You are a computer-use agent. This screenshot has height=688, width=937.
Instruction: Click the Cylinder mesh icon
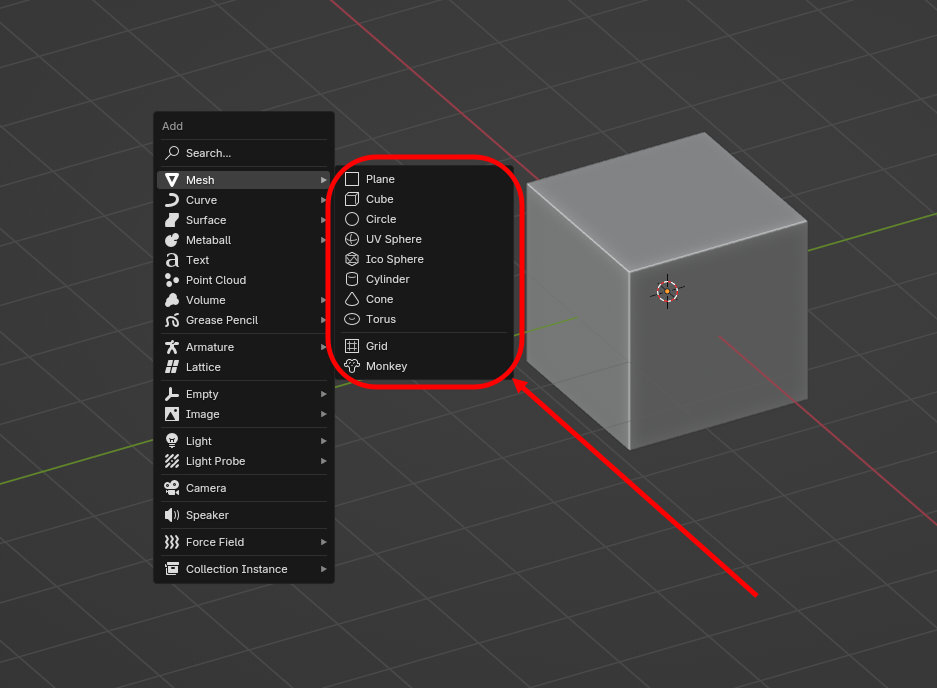[x=352, y=279]
